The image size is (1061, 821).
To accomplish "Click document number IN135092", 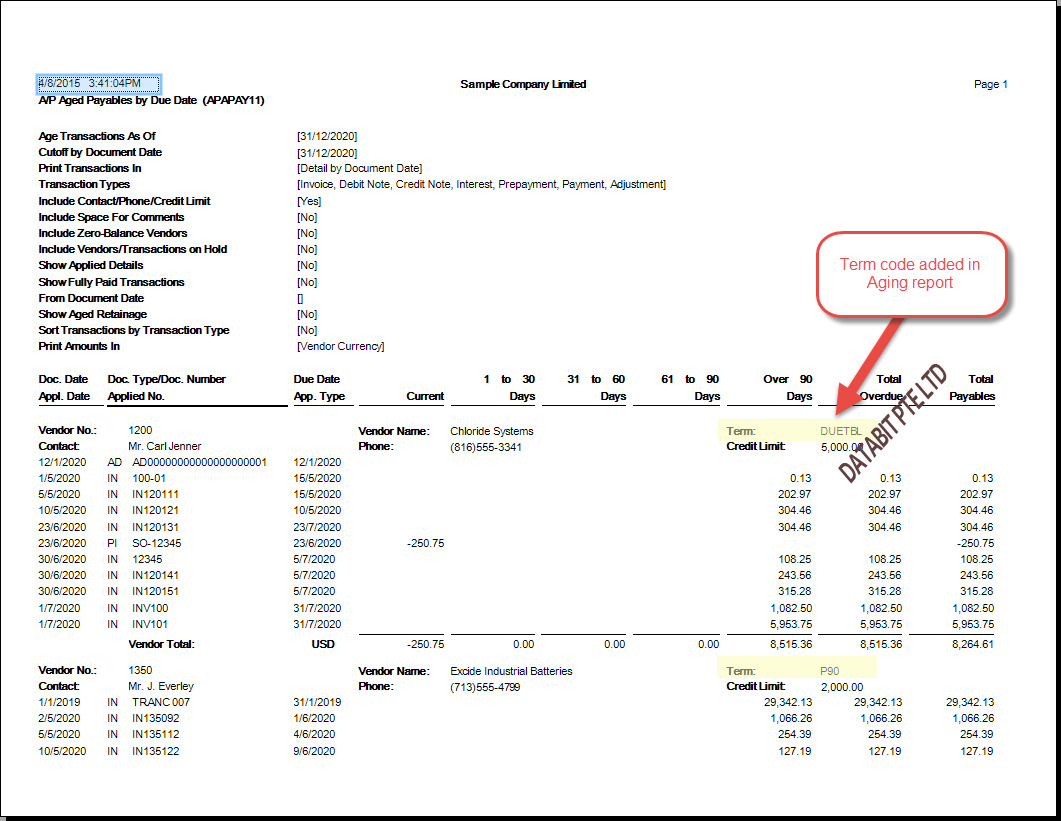I will coord(156,718).
